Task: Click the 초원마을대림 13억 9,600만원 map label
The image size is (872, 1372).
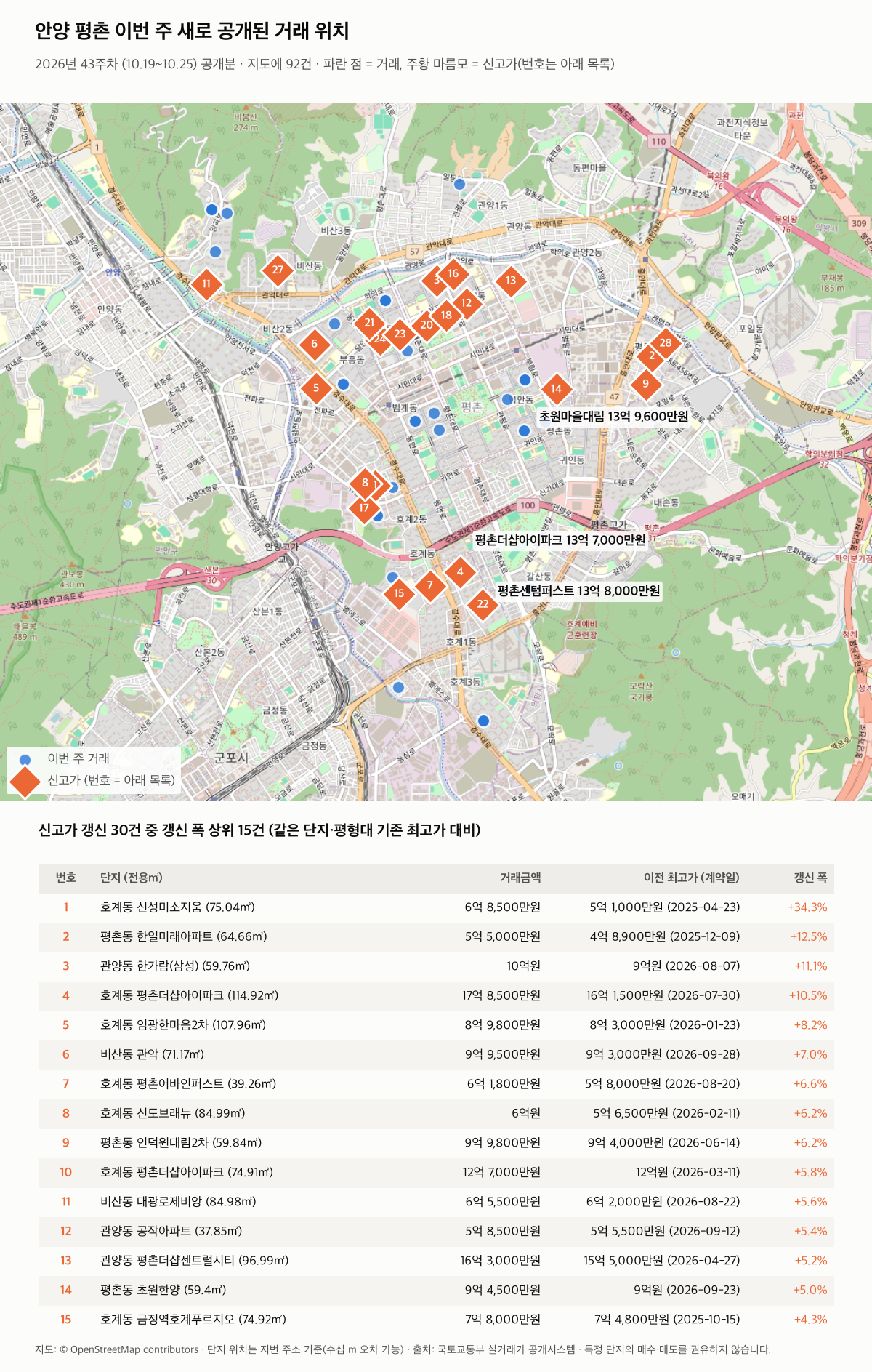Action: pyautogui.click(x=613, y=417)
